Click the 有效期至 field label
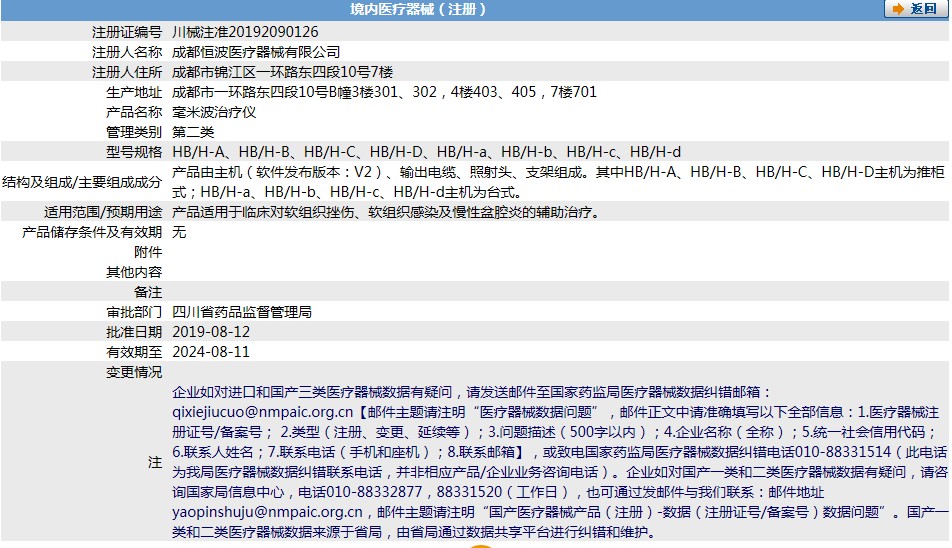The height and width of the screenshot is (548, 952). pos(134,352)
